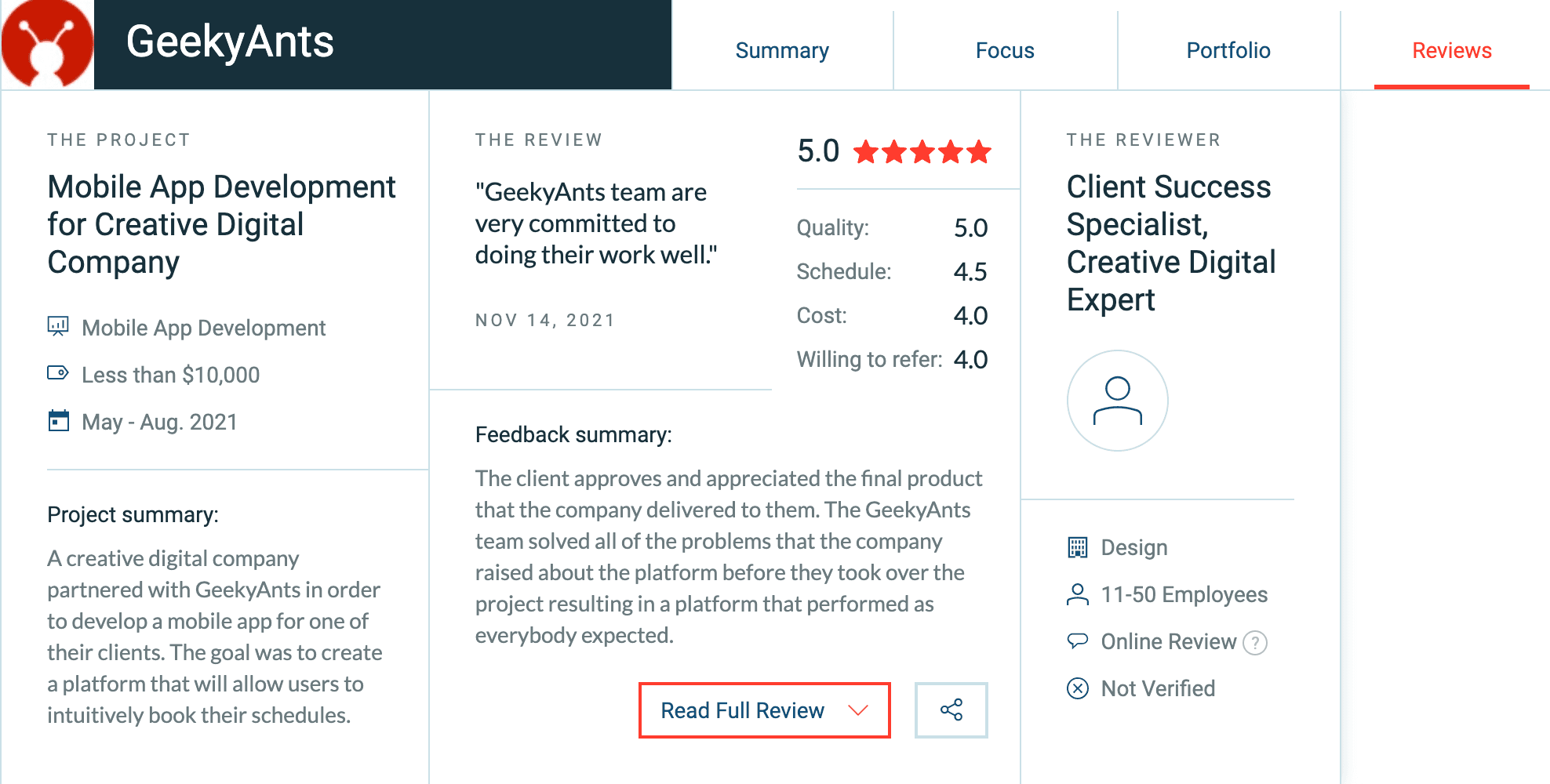Switch to the Focus tab
The width and height of the screenshot is (1550, 784).
click(1005, 51)
